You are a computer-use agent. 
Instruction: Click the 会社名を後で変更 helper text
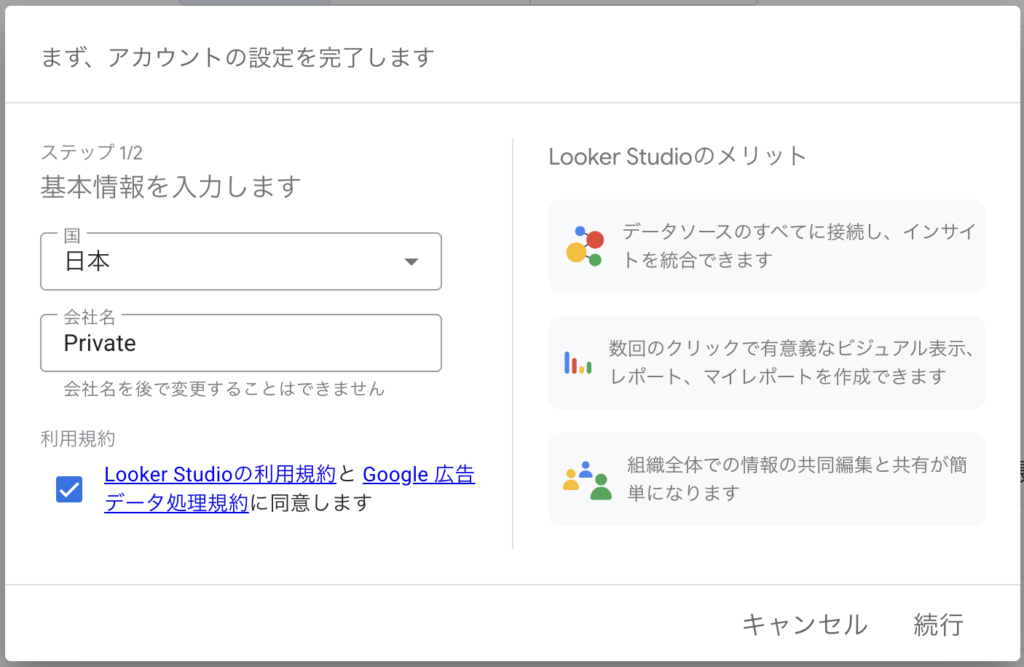[x=224, y=388]
